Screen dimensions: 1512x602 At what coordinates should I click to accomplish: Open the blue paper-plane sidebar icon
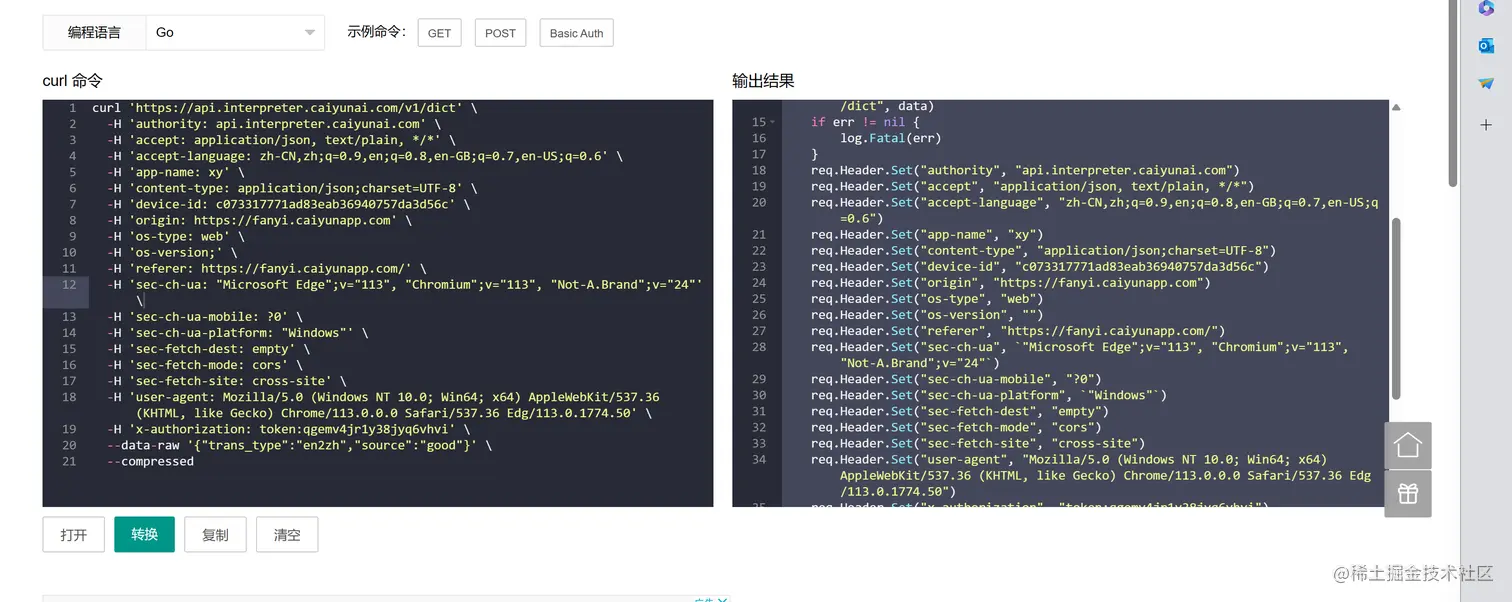click(1486, 84)
